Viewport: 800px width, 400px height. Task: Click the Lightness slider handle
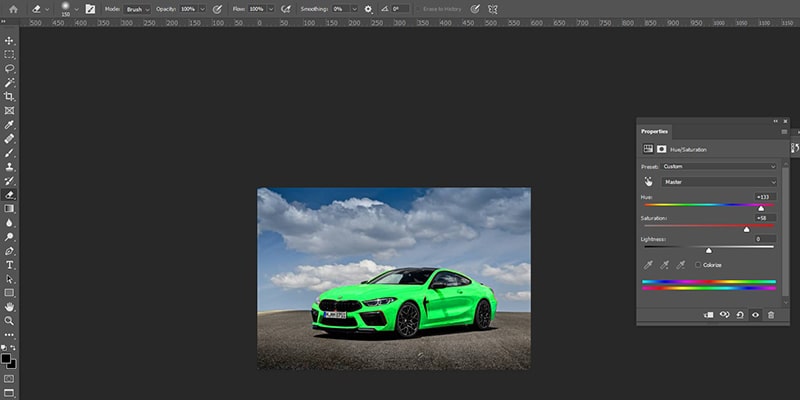point(709,251)
